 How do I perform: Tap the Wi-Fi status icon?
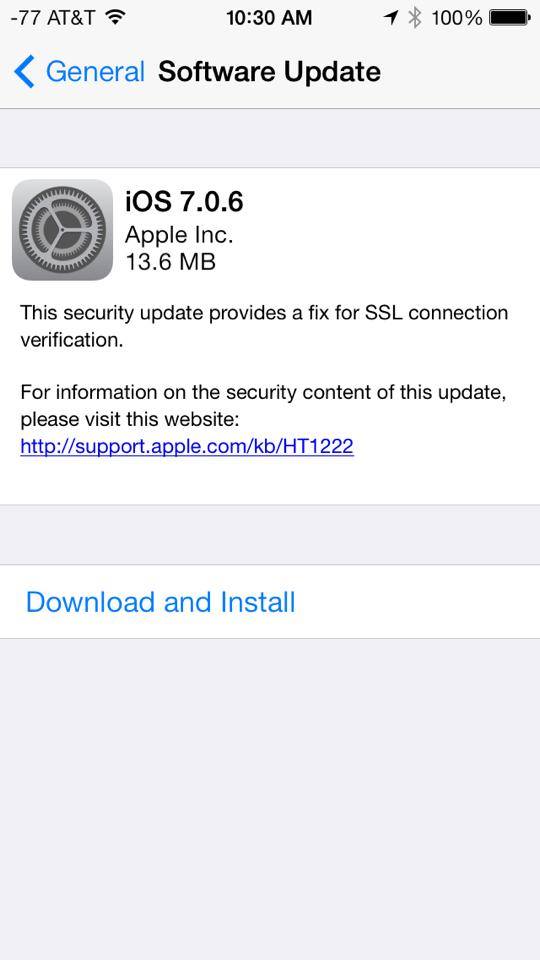pos(114,18)
